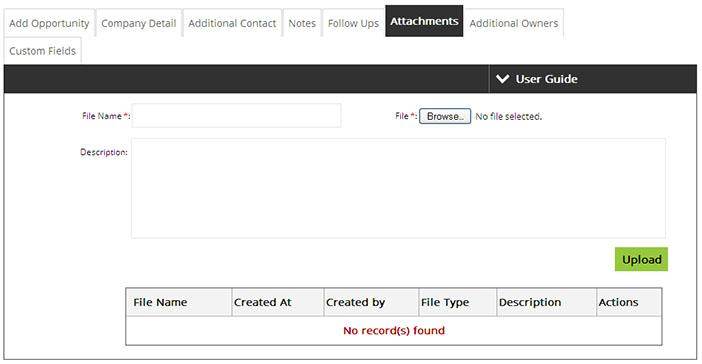Image resolution: width=702 pixels, height=364 pixels.
Task: Select the Attachments tab
Action: coord(424,21)
